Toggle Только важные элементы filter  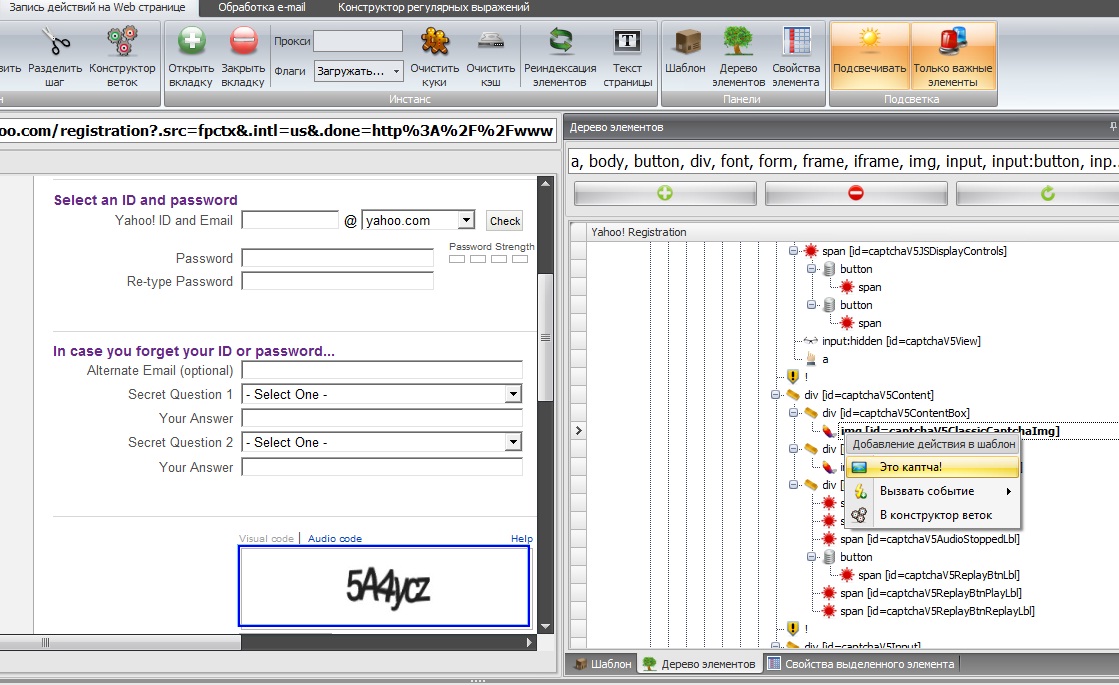(953, 56)
